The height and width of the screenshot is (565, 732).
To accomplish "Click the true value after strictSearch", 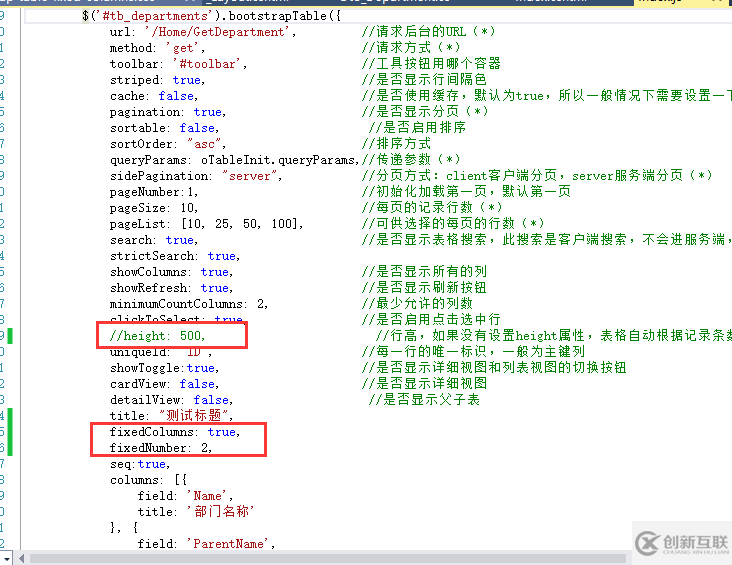I will (x=221, y=256).
